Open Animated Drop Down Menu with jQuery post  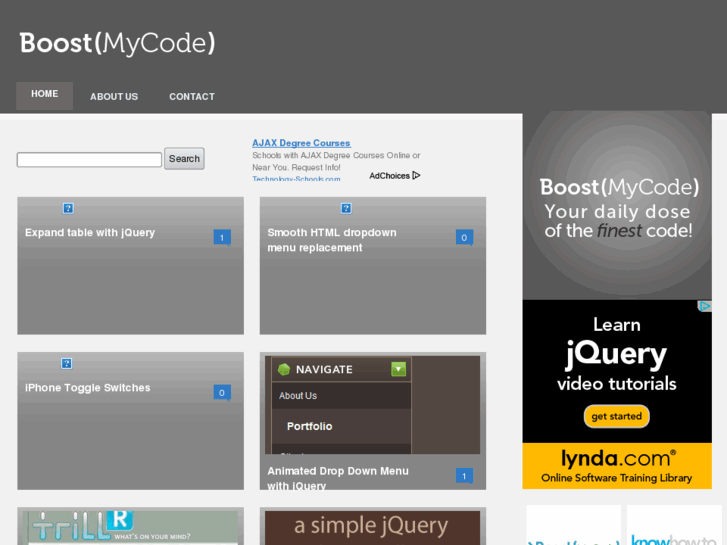pyautogui.click(x=338, y=478)
